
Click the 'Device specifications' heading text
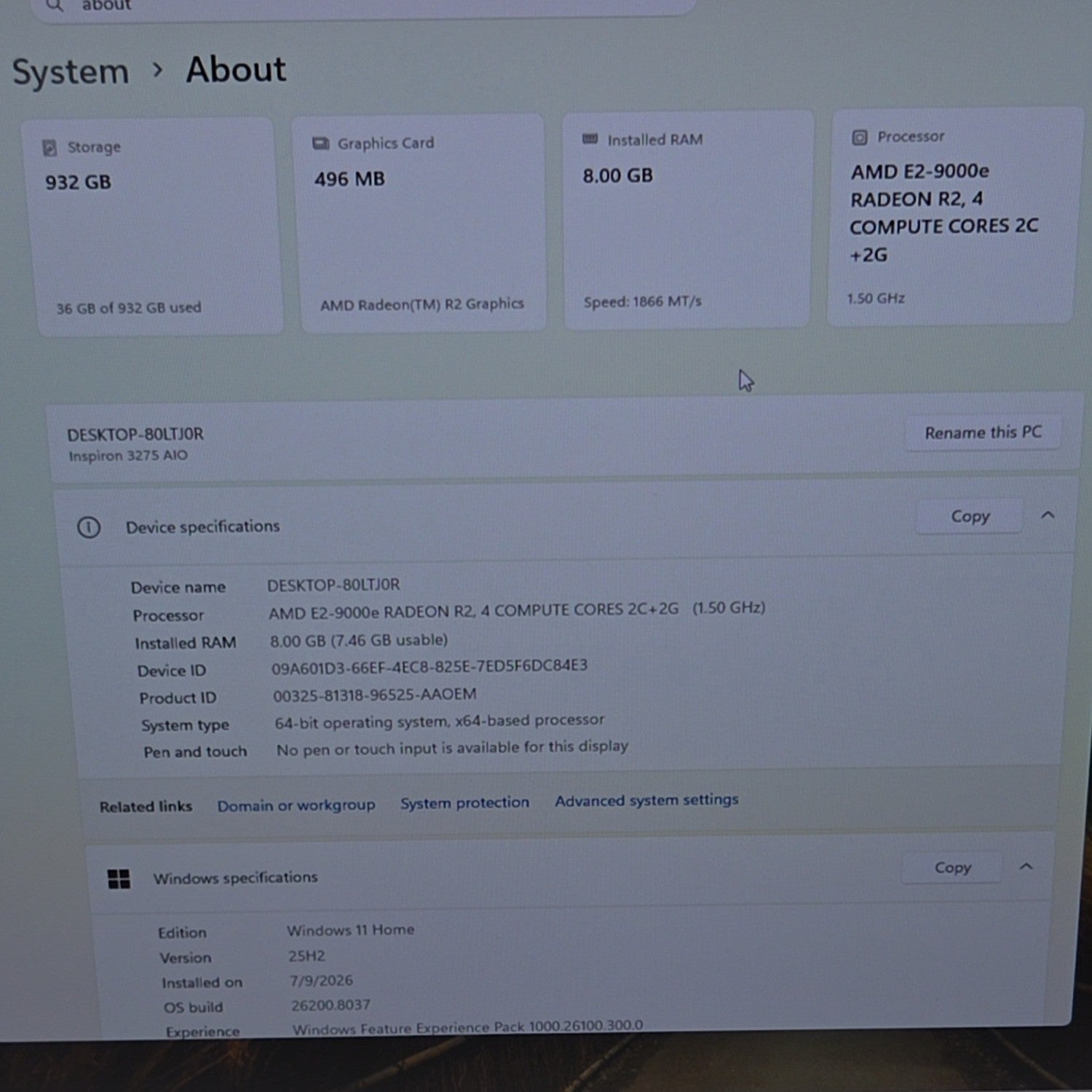[202, 526]
